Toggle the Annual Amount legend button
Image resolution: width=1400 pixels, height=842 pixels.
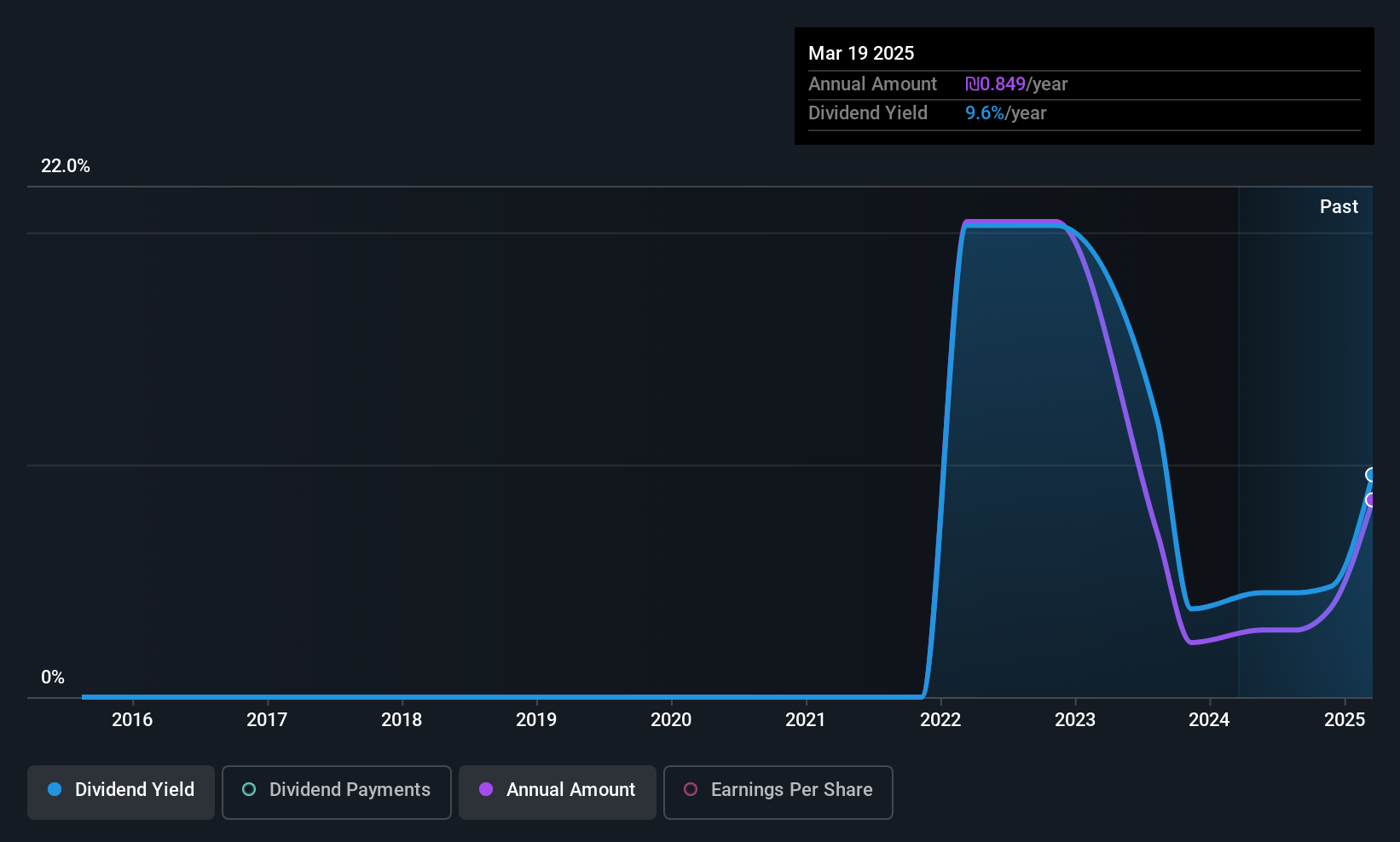[558, 793]
